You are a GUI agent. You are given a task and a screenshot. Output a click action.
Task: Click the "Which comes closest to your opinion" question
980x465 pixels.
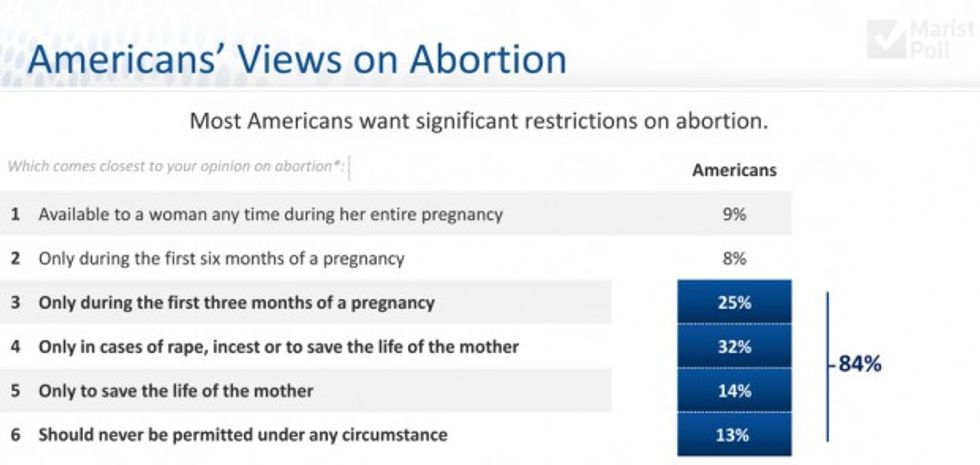176,166
